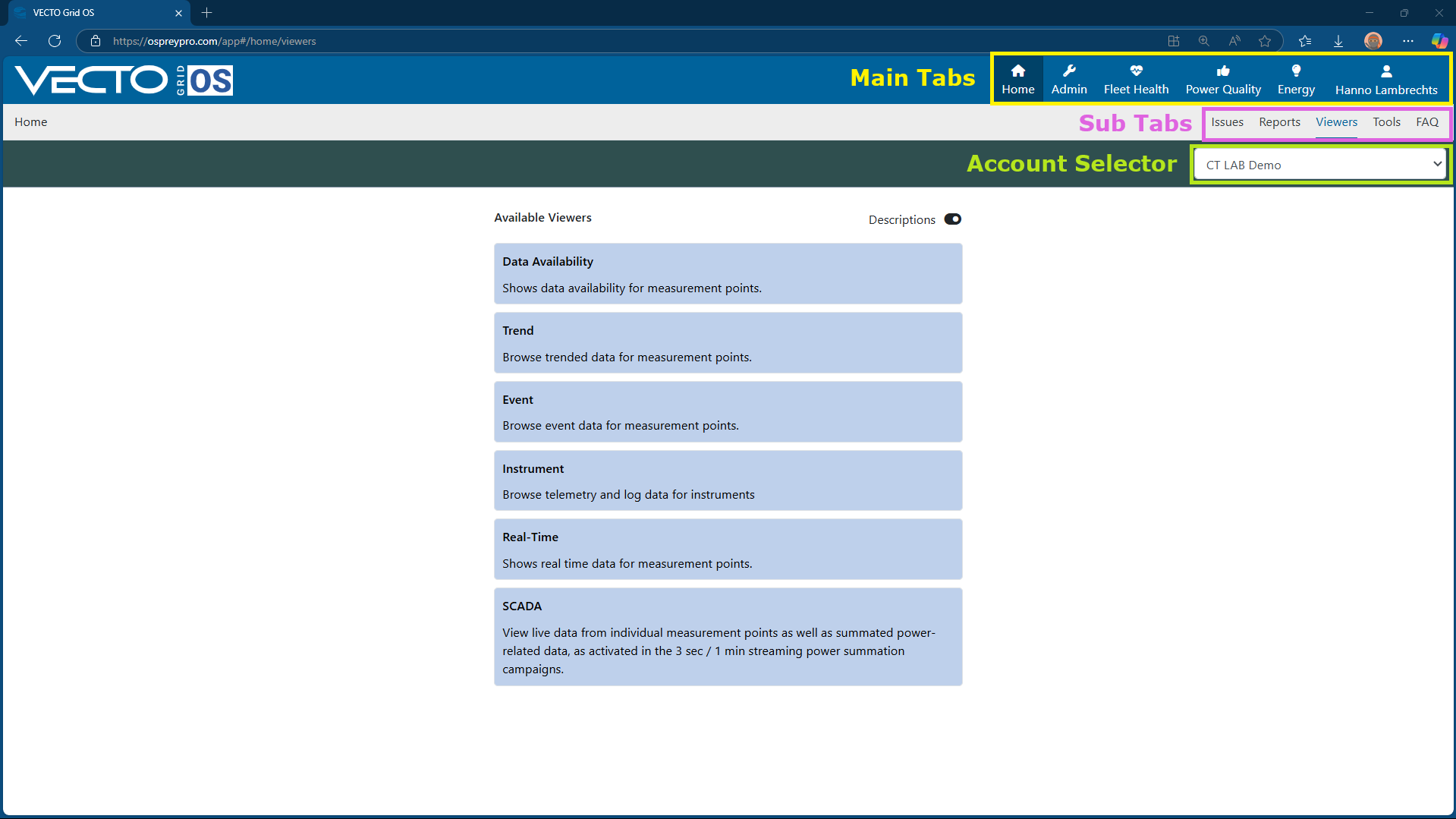Open the Hanno Lambrechts user menu

point(1386,79)
